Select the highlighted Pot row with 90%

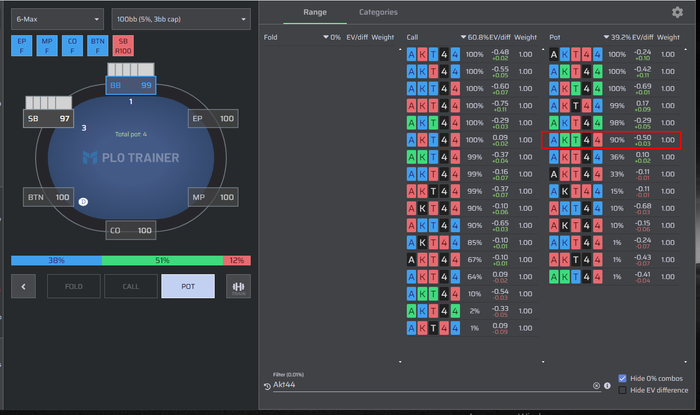click(611, 140)
